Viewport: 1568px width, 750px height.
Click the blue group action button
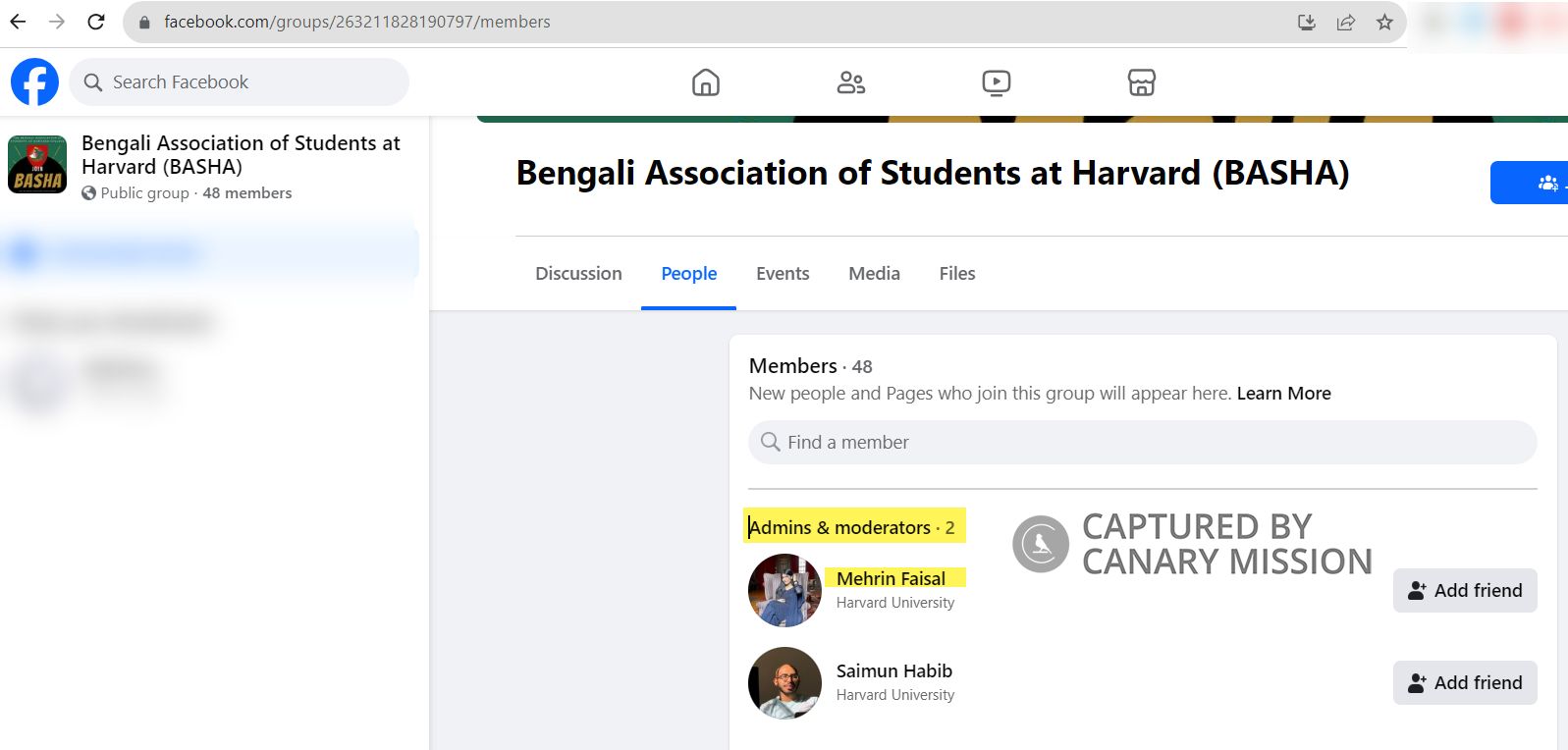click(1529, 183)
